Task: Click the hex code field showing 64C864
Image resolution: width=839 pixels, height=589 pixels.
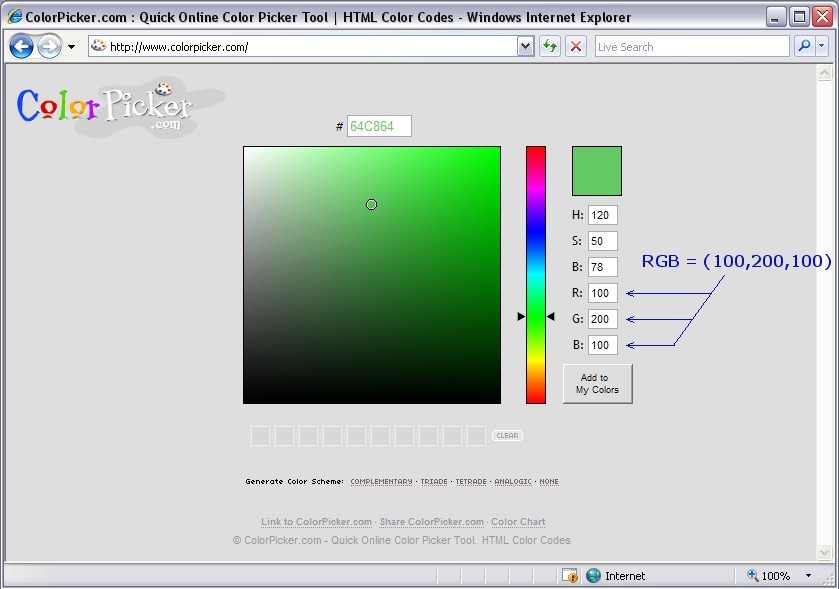Action: tap(379, 127)
